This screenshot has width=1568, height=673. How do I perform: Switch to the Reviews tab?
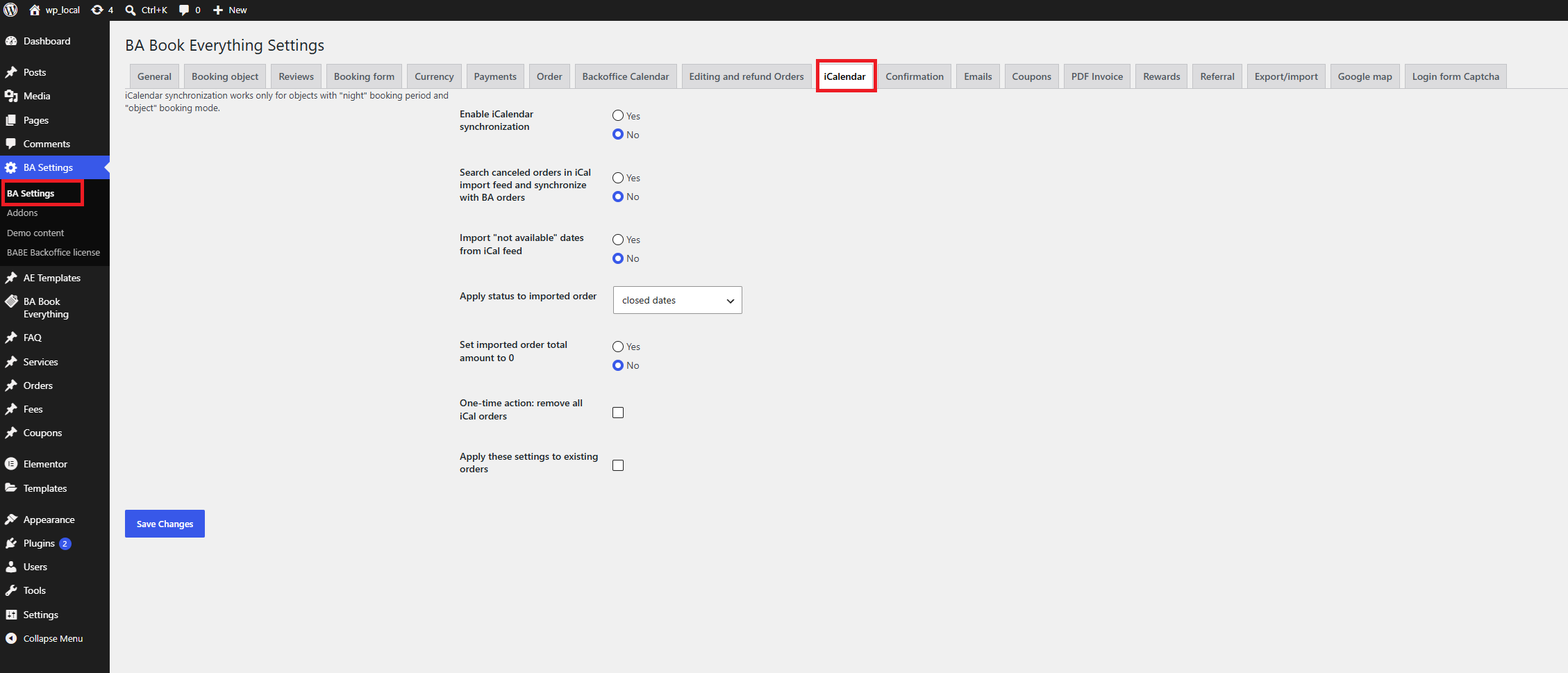pyautogui.click(x=297, y=76)
